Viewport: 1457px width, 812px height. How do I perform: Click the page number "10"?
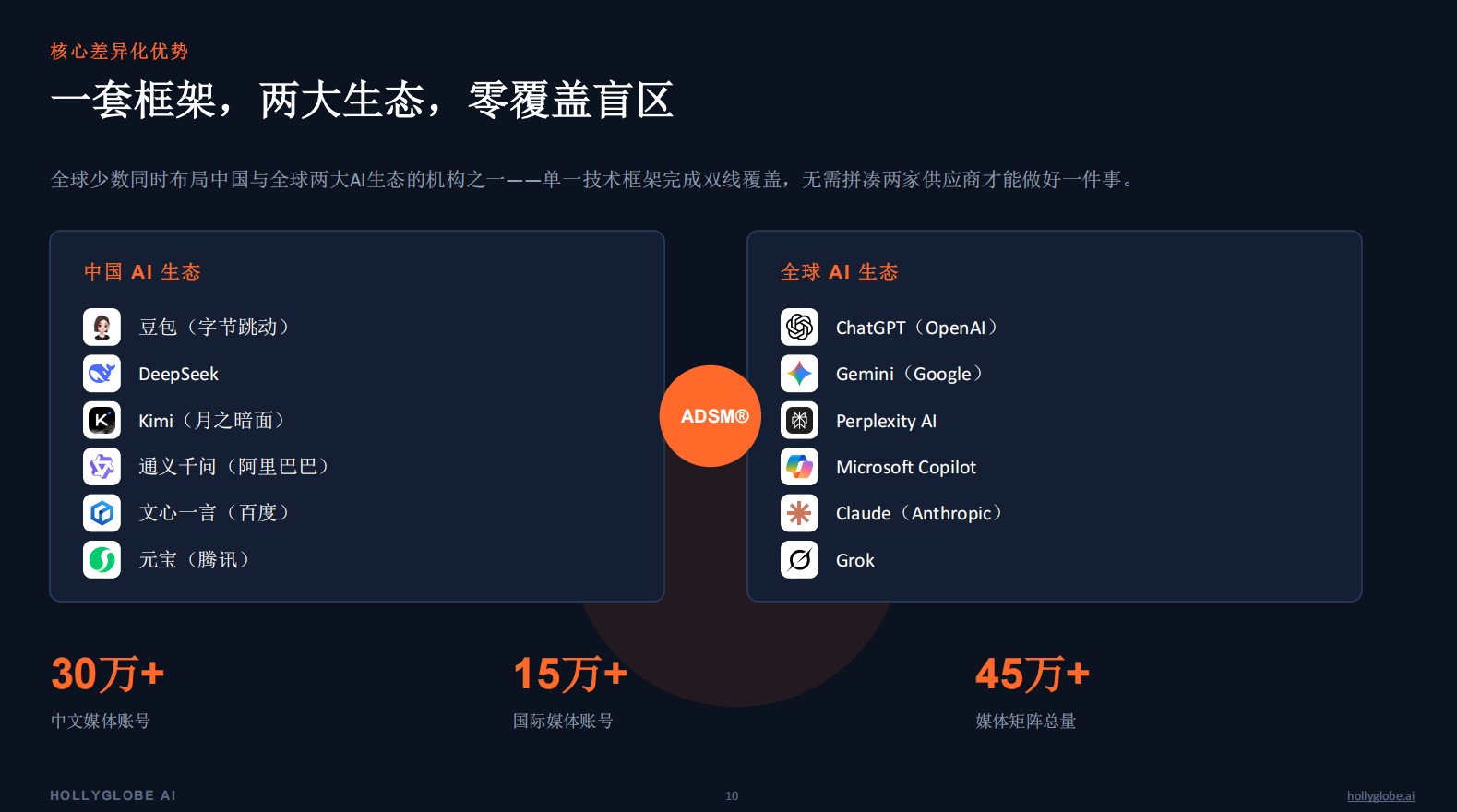click(x=732, y=795)
